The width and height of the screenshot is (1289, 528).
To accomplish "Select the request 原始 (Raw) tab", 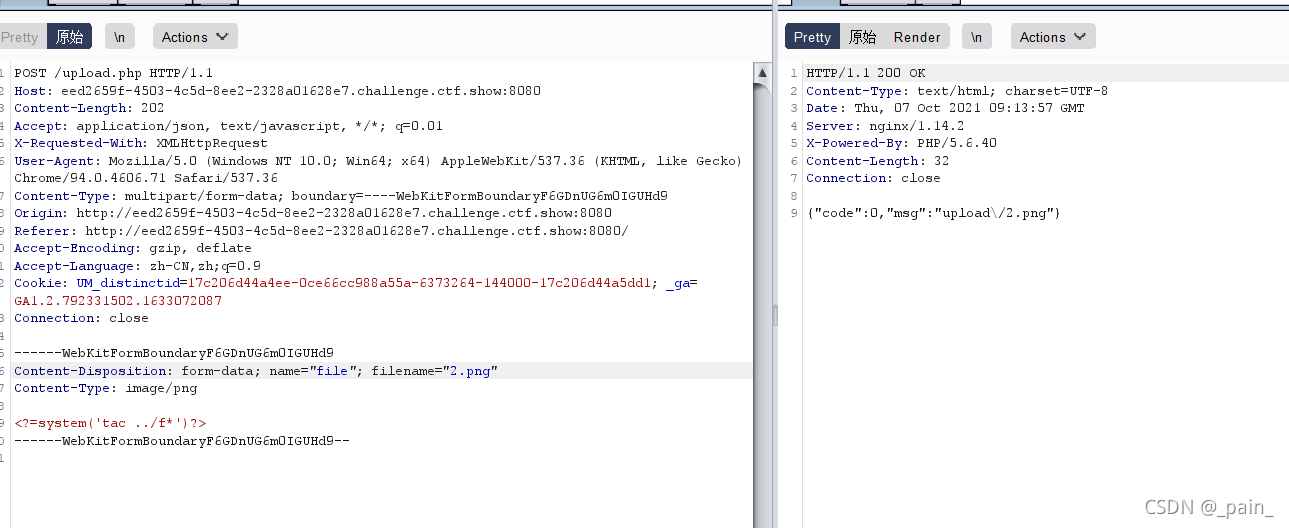I will [69, 37].
